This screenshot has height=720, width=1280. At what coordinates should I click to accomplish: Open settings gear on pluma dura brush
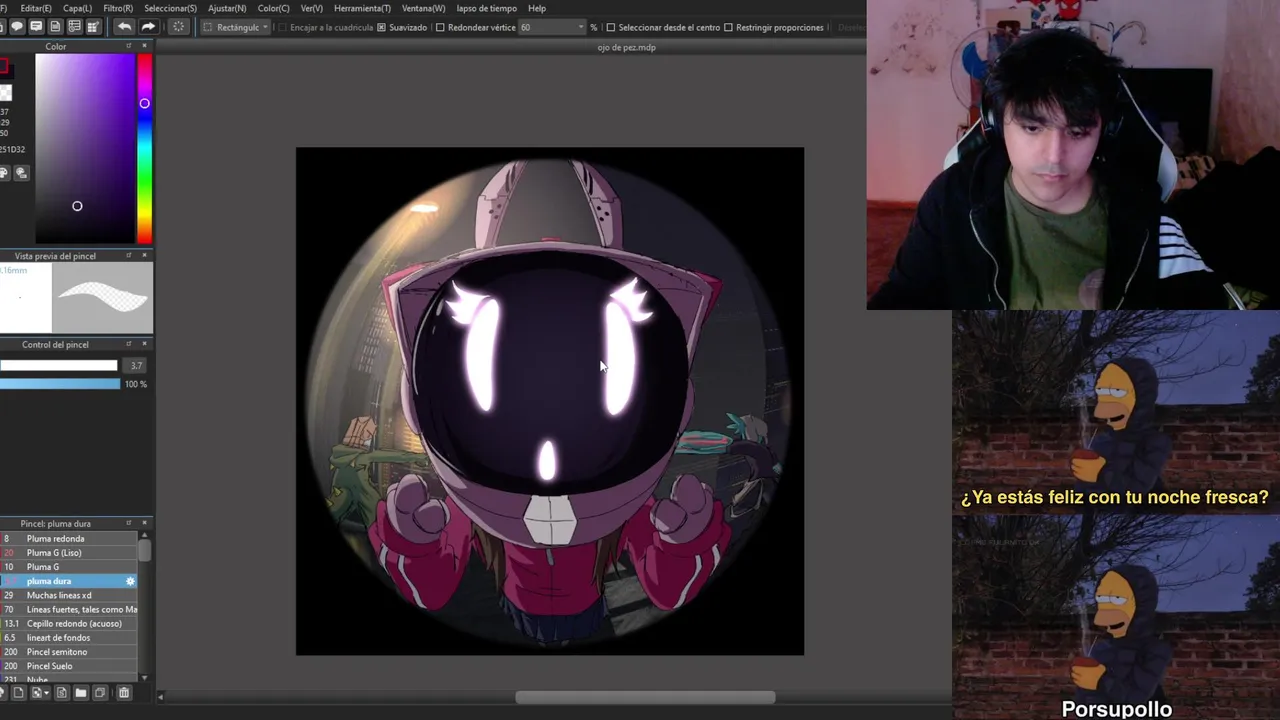130,581
